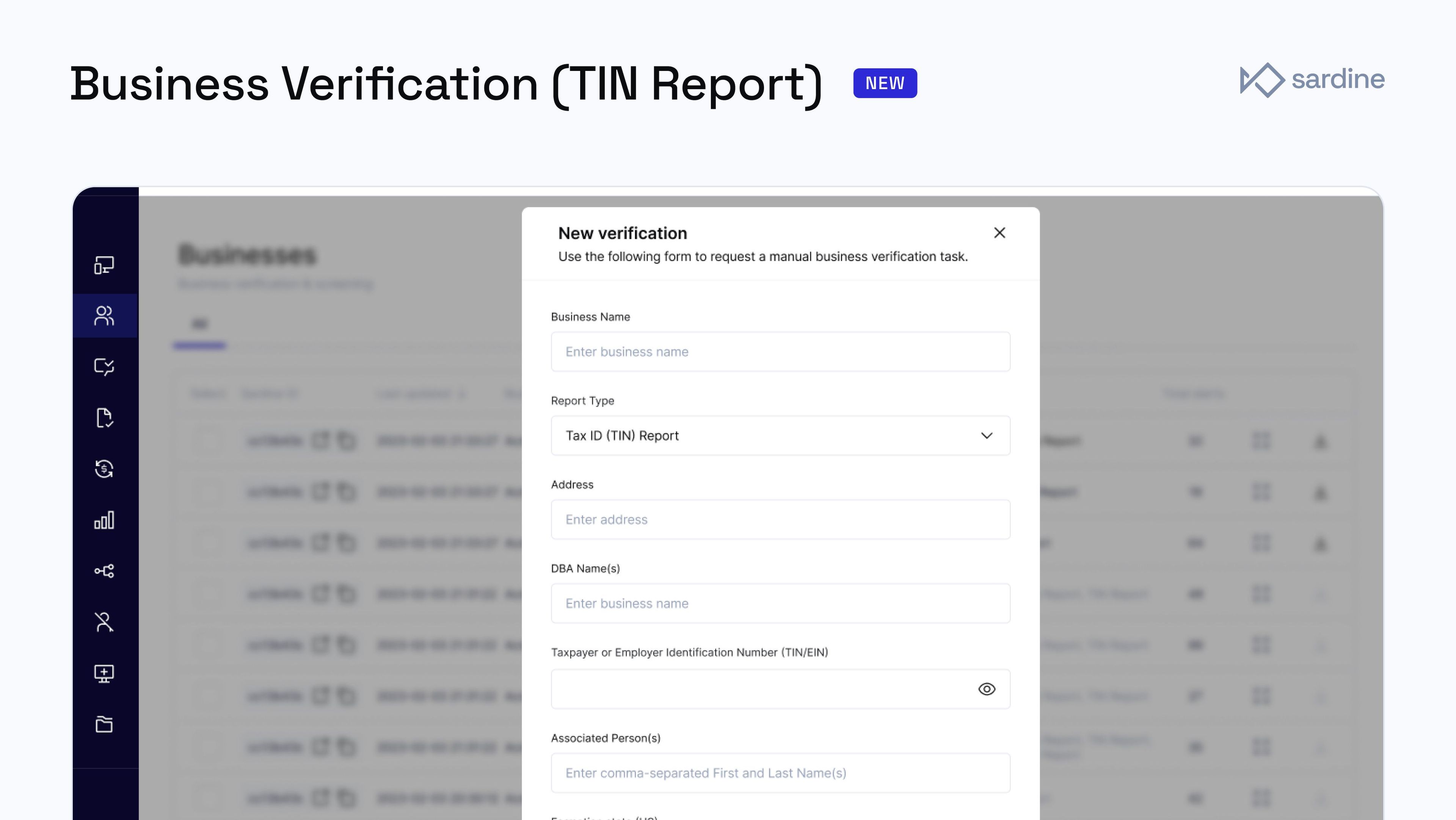Open the dollar refresh sidebar icon

pyautogui.click(x=104, y=469)
